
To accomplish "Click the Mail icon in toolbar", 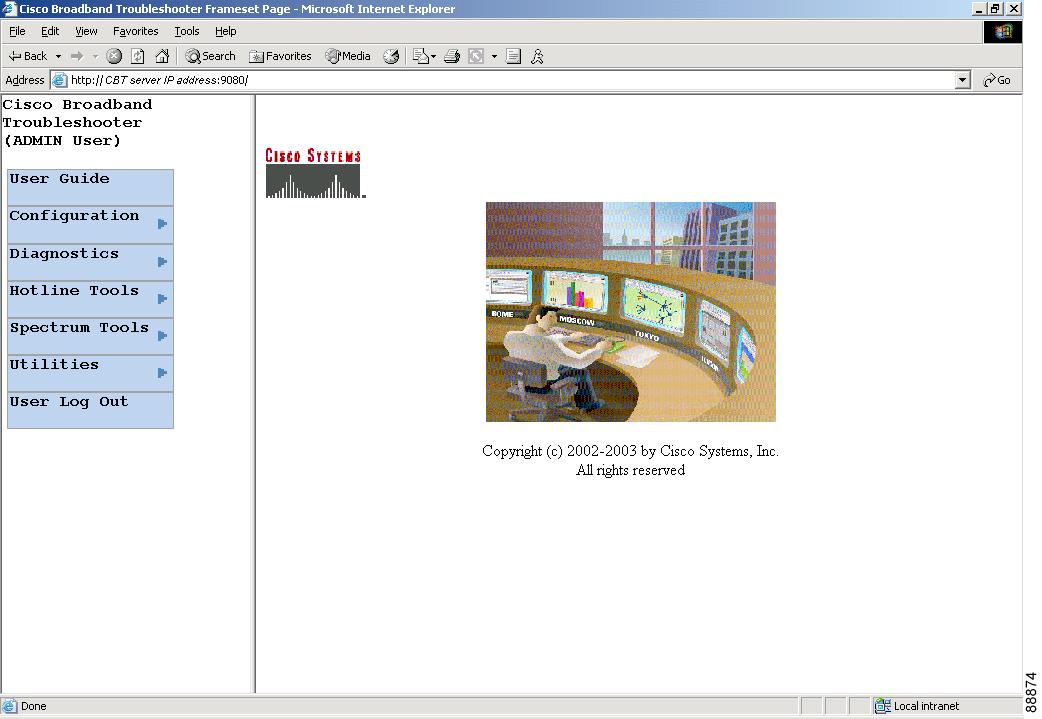I will (x=420, y=56).
